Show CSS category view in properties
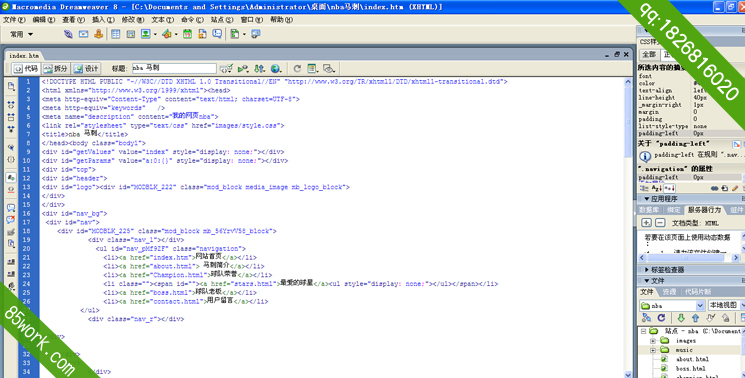745x378 pixels. click(x=644, y=188)
